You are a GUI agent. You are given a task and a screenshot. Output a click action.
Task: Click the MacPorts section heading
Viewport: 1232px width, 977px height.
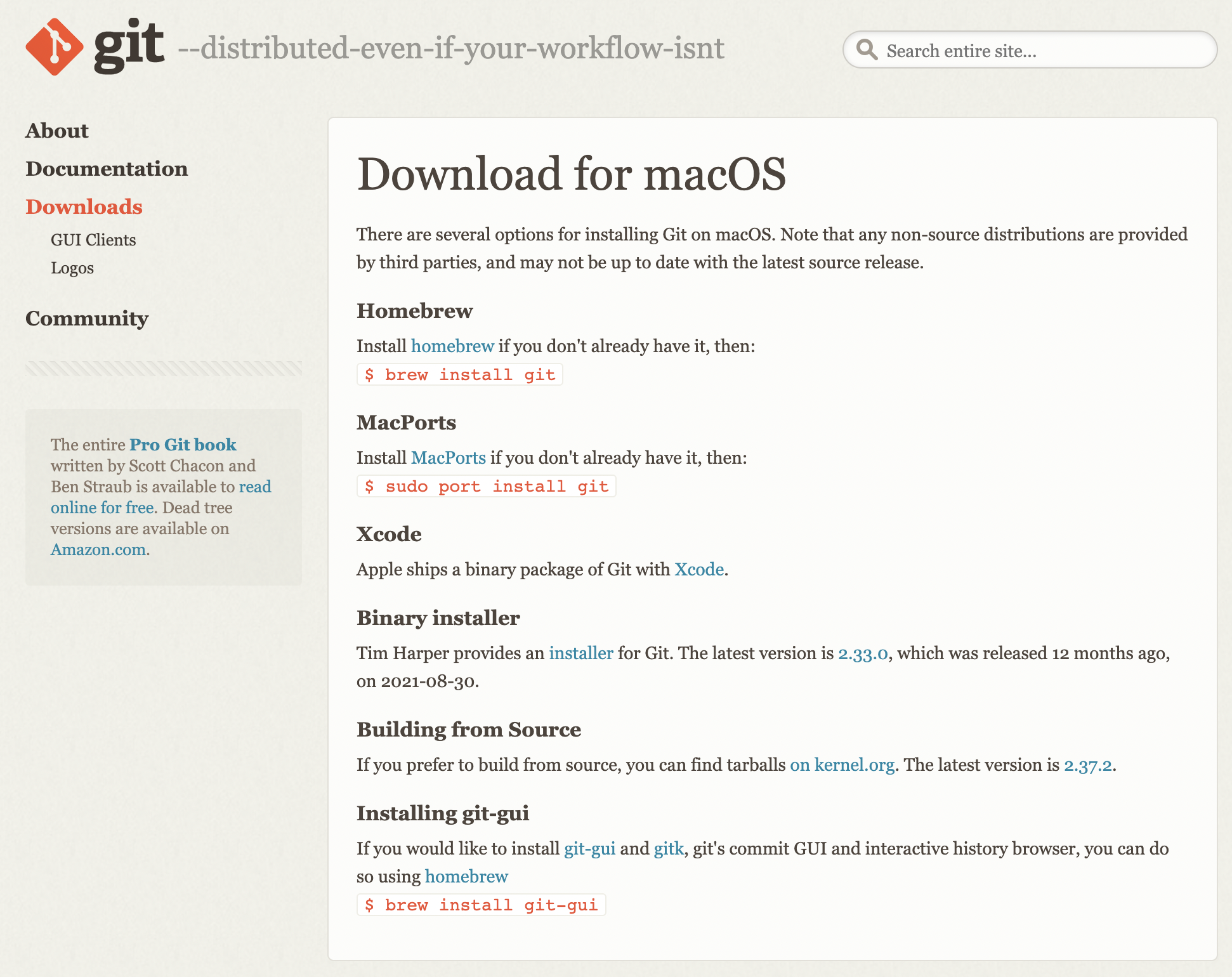pos(407,423)
